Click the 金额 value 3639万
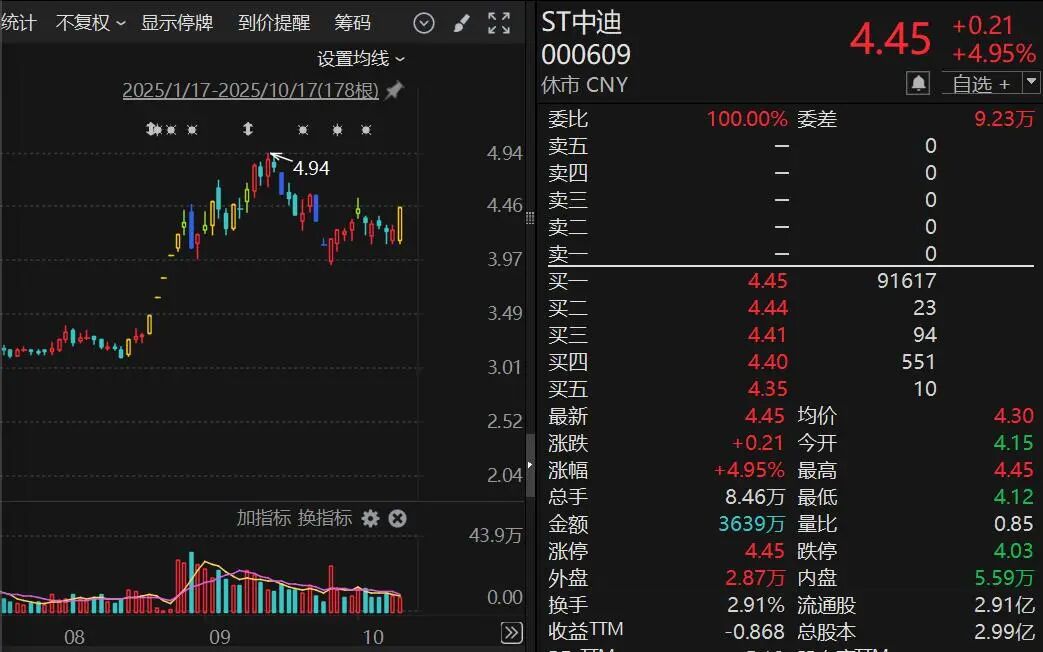This screenshot has height=652, width=1043. coord(752,524)
